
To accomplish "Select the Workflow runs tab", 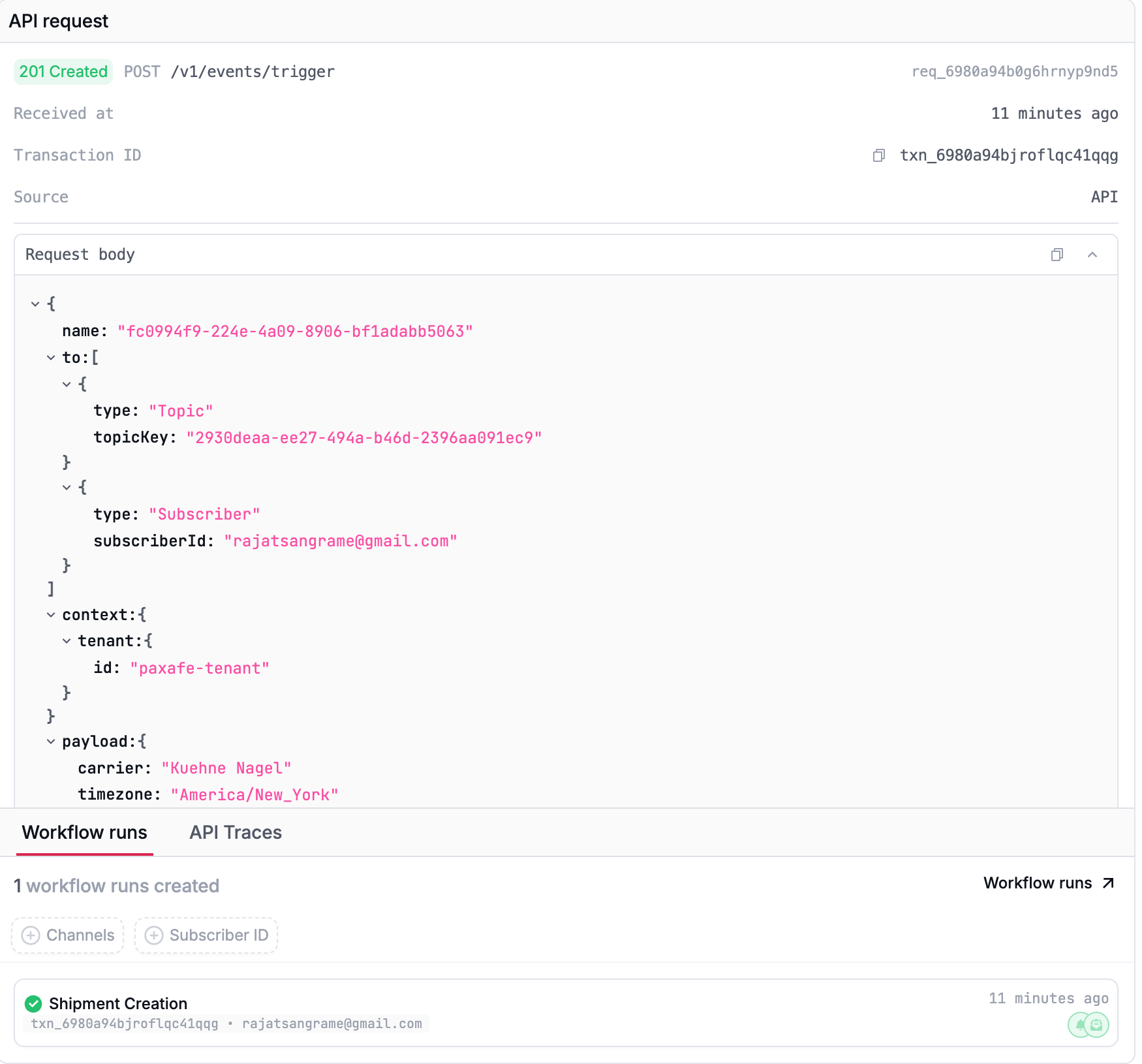I will 84,832.
